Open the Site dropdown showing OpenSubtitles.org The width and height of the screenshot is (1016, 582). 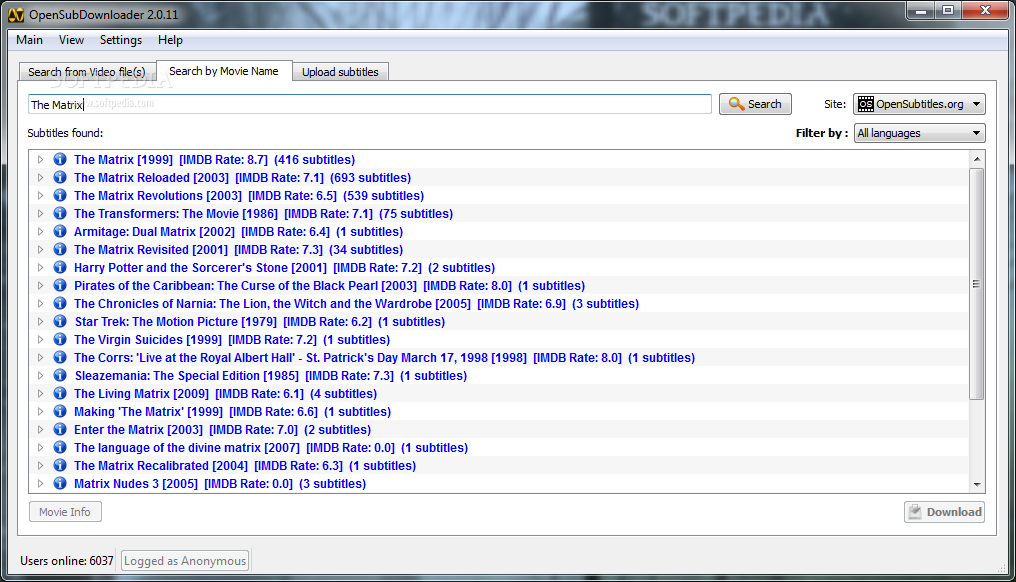(x=919, y=104)
